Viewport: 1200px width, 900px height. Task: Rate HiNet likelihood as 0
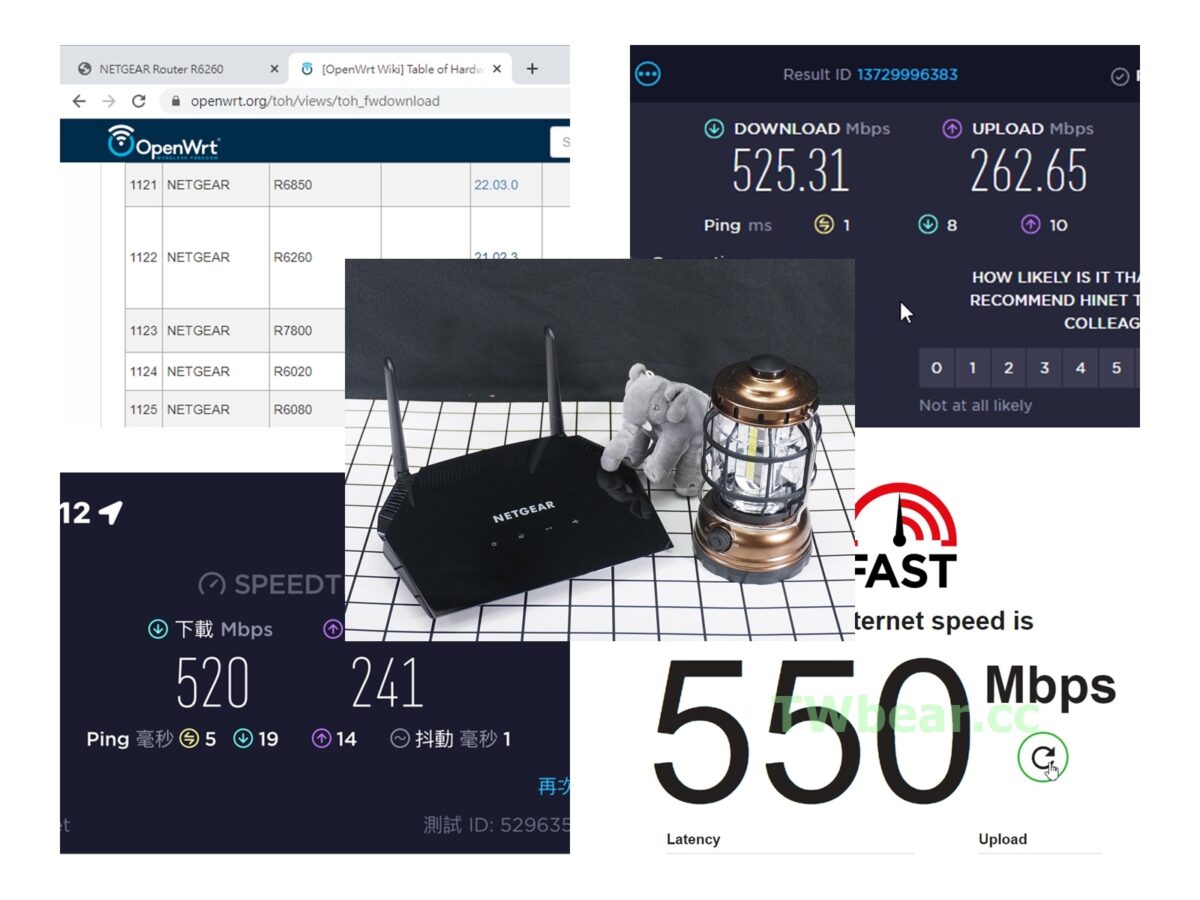pyautogui.click(x=936, y=368)
